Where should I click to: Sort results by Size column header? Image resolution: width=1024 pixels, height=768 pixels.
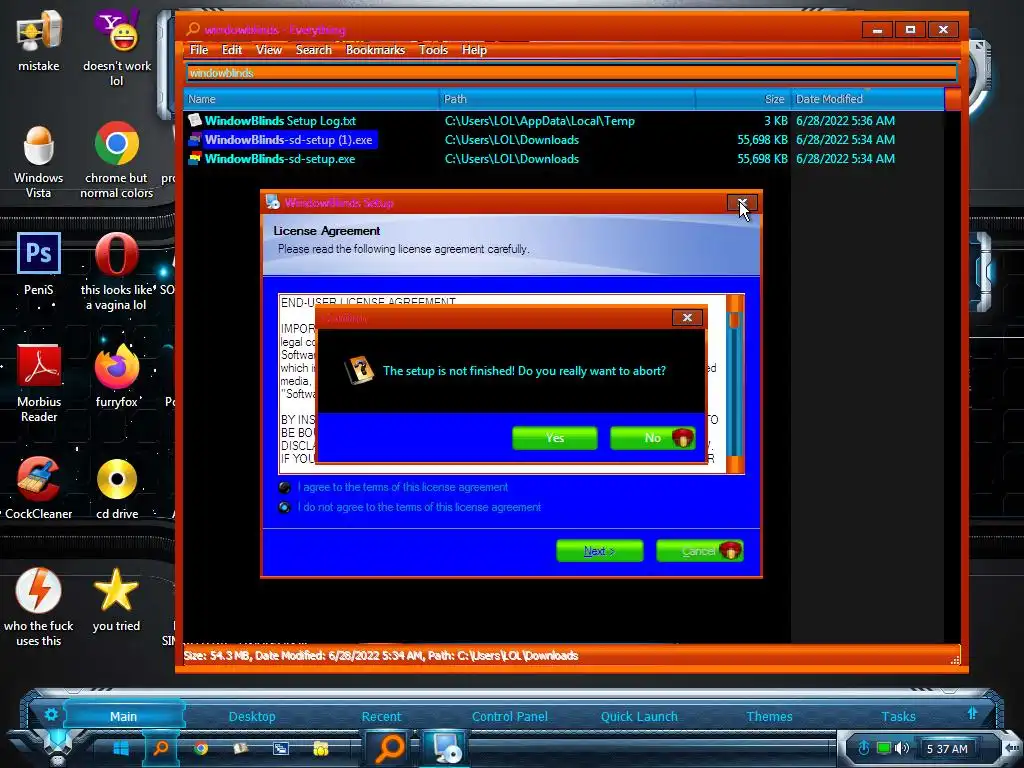pos(743,99)
